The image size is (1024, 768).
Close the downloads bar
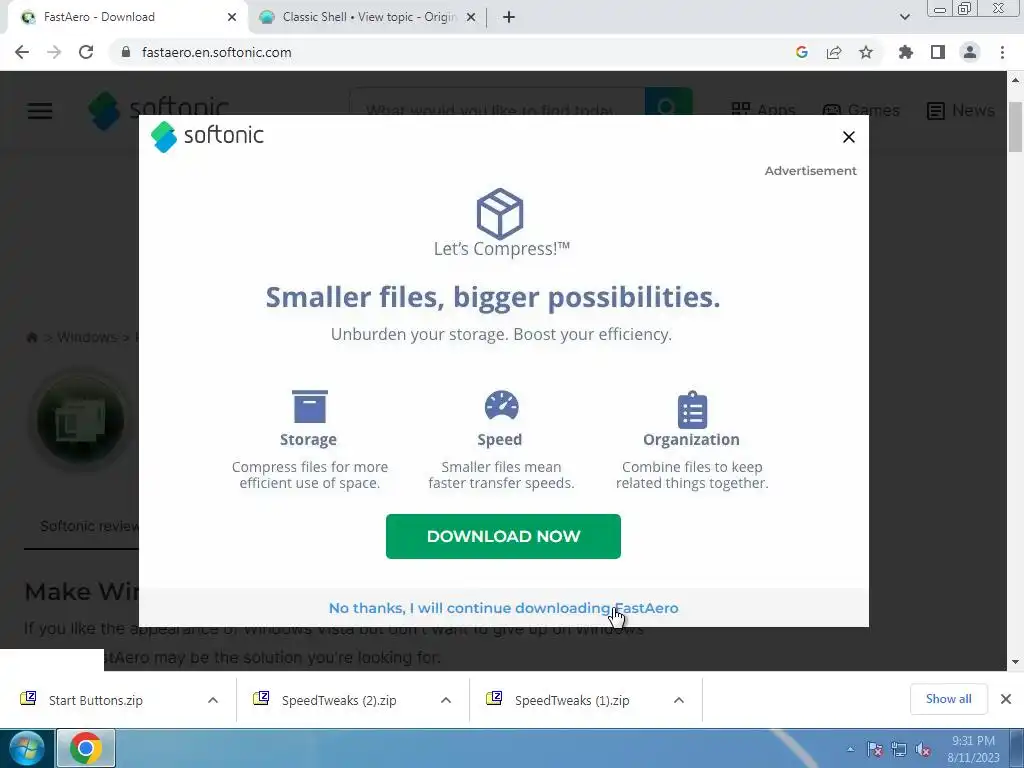1006,699
